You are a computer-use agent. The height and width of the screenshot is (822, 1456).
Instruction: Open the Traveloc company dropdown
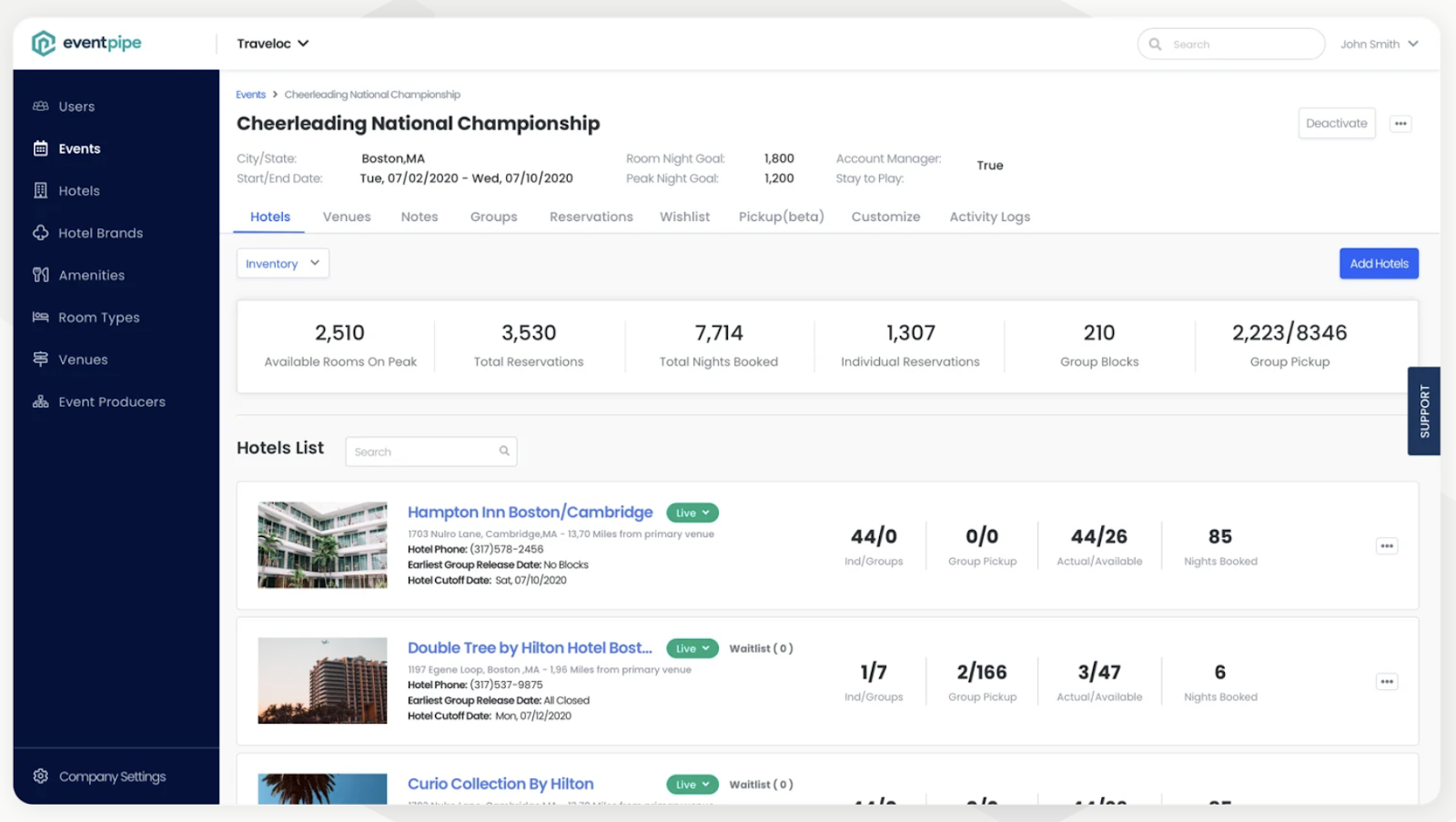pyautogui.click(x=272, y=44)
